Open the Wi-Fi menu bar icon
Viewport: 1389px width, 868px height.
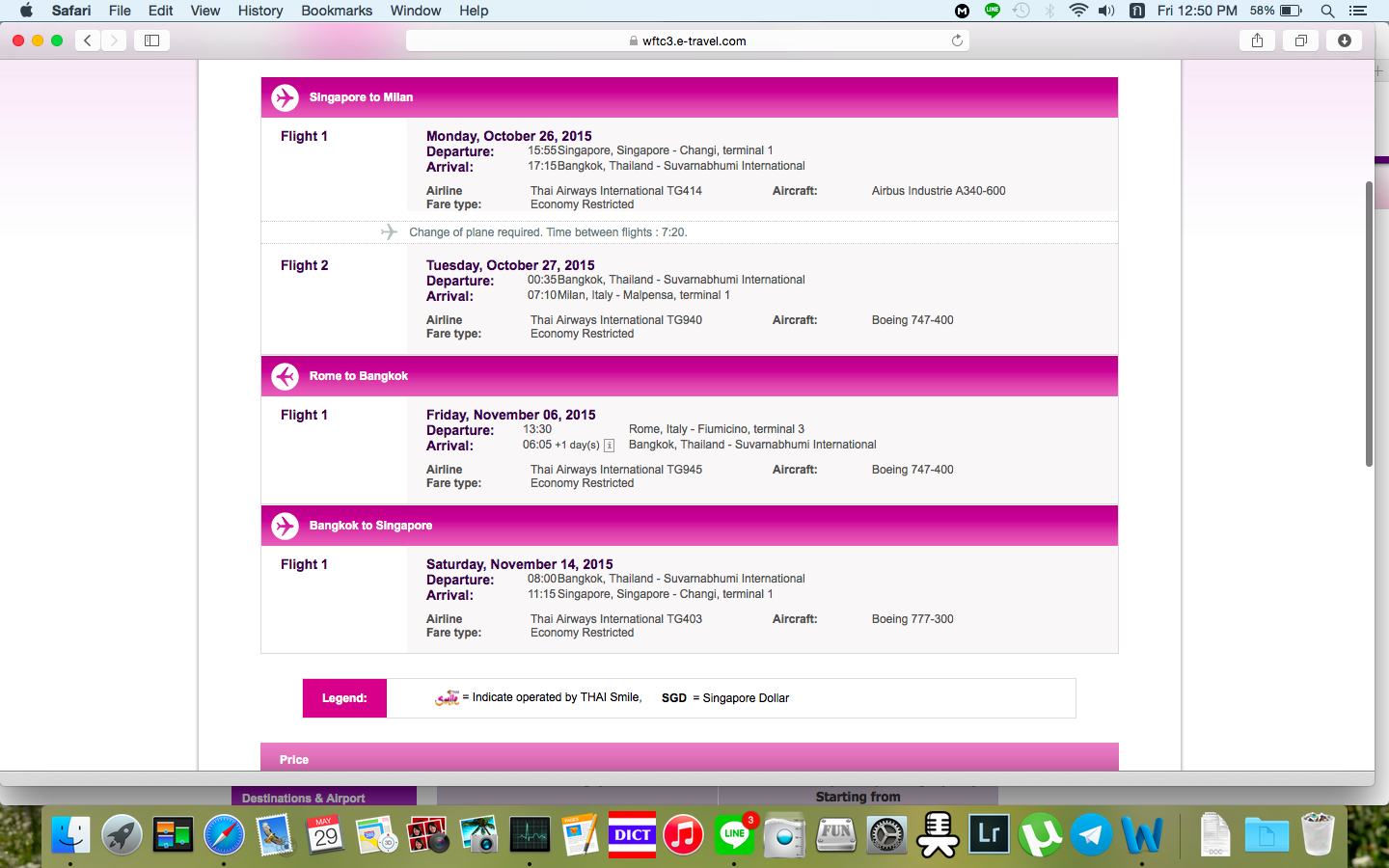[x=1078, y=11]
